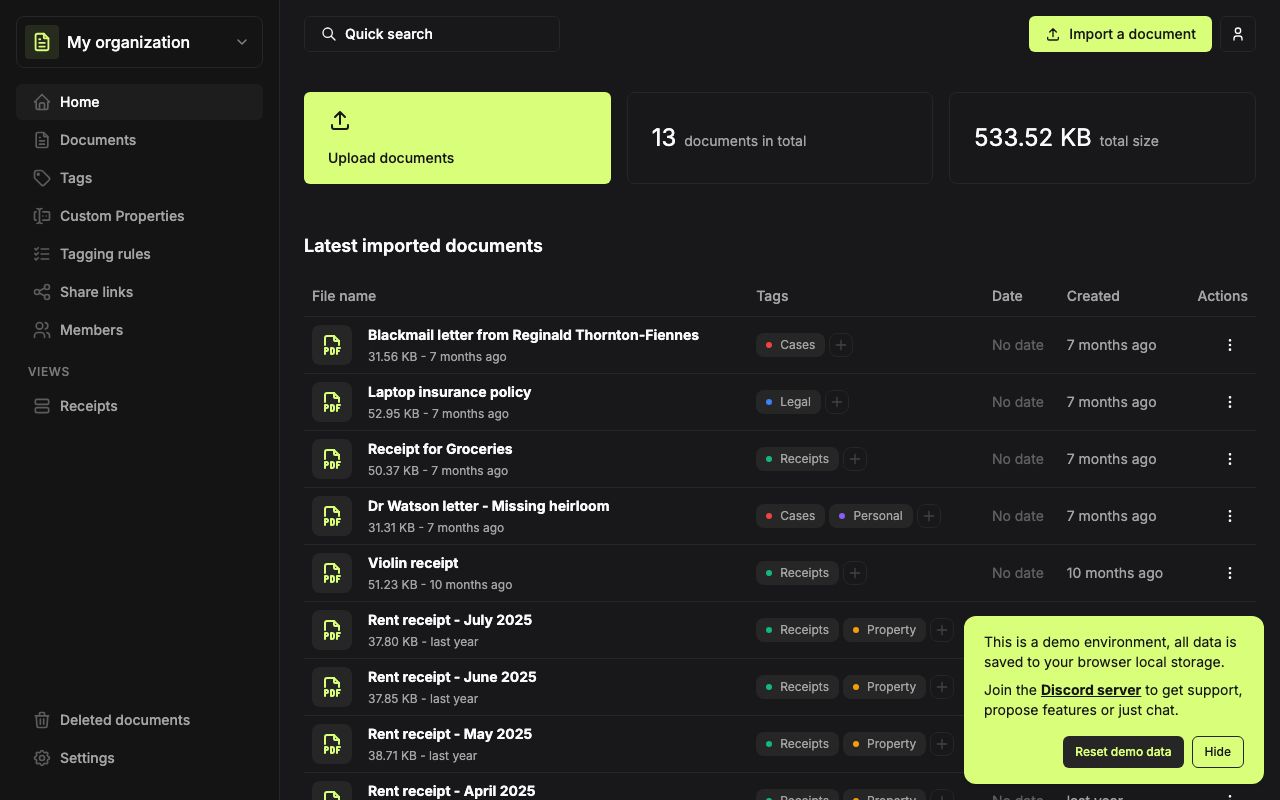Open Home in the sidebar
This screenshot has width=1280, height=800.
(x=139, y=102)
